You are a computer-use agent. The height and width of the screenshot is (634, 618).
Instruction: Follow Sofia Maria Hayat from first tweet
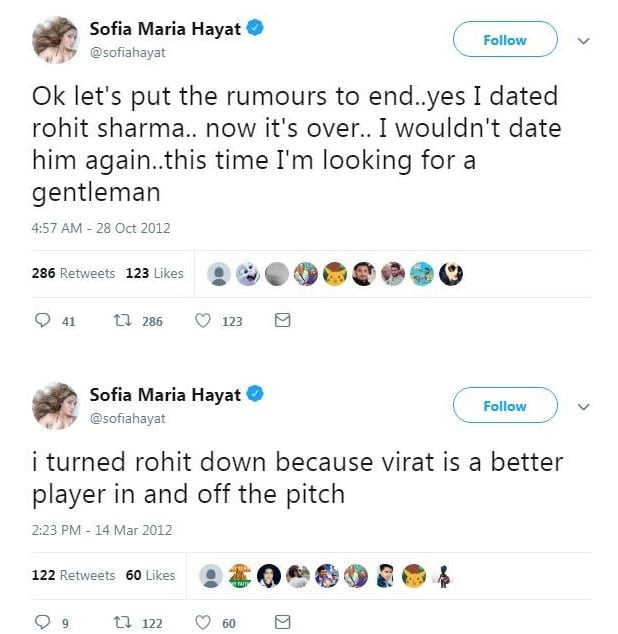(x=504, y=40)
